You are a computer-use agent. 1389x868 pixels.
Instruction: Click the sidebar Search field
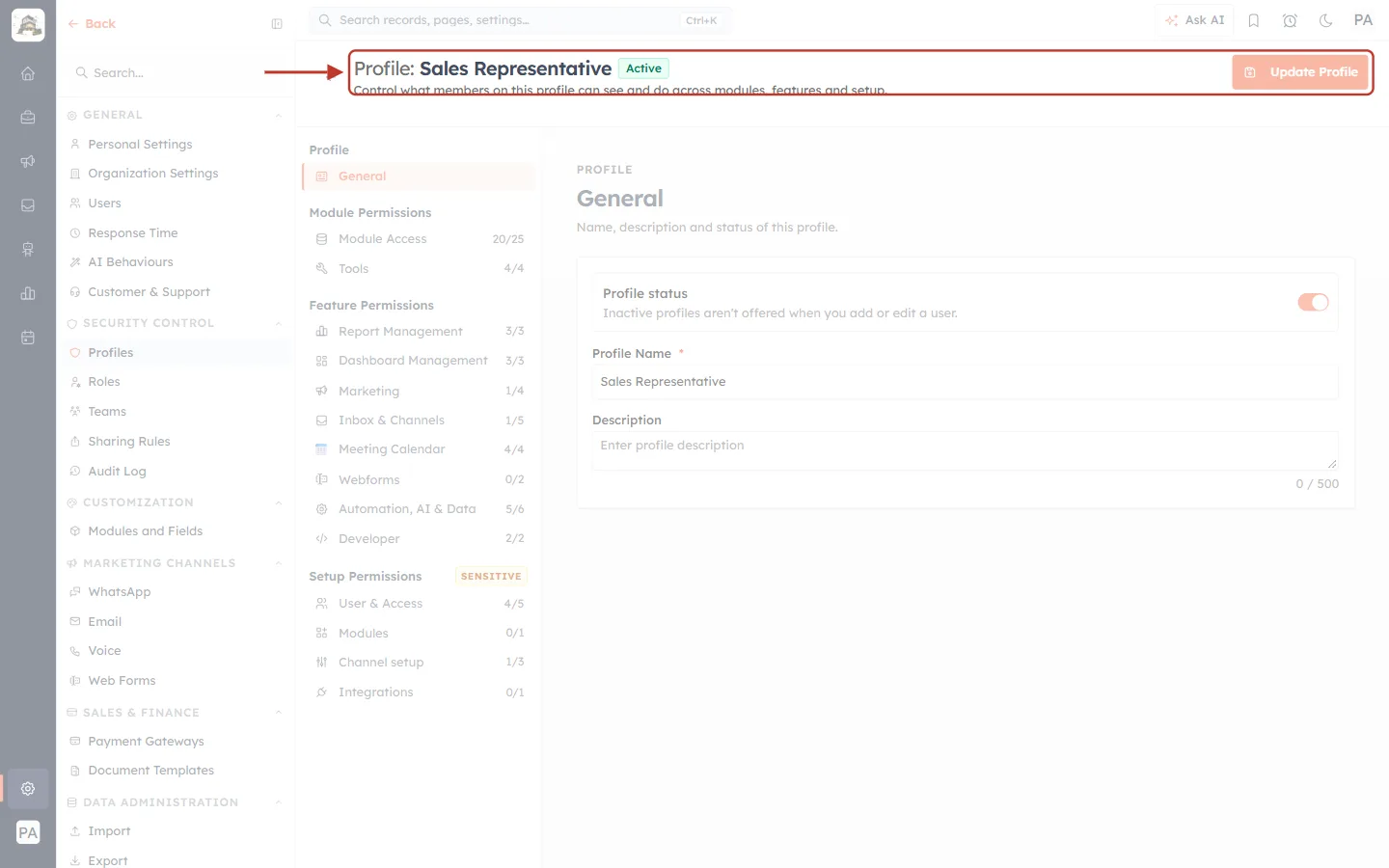(x=176, y=73)
